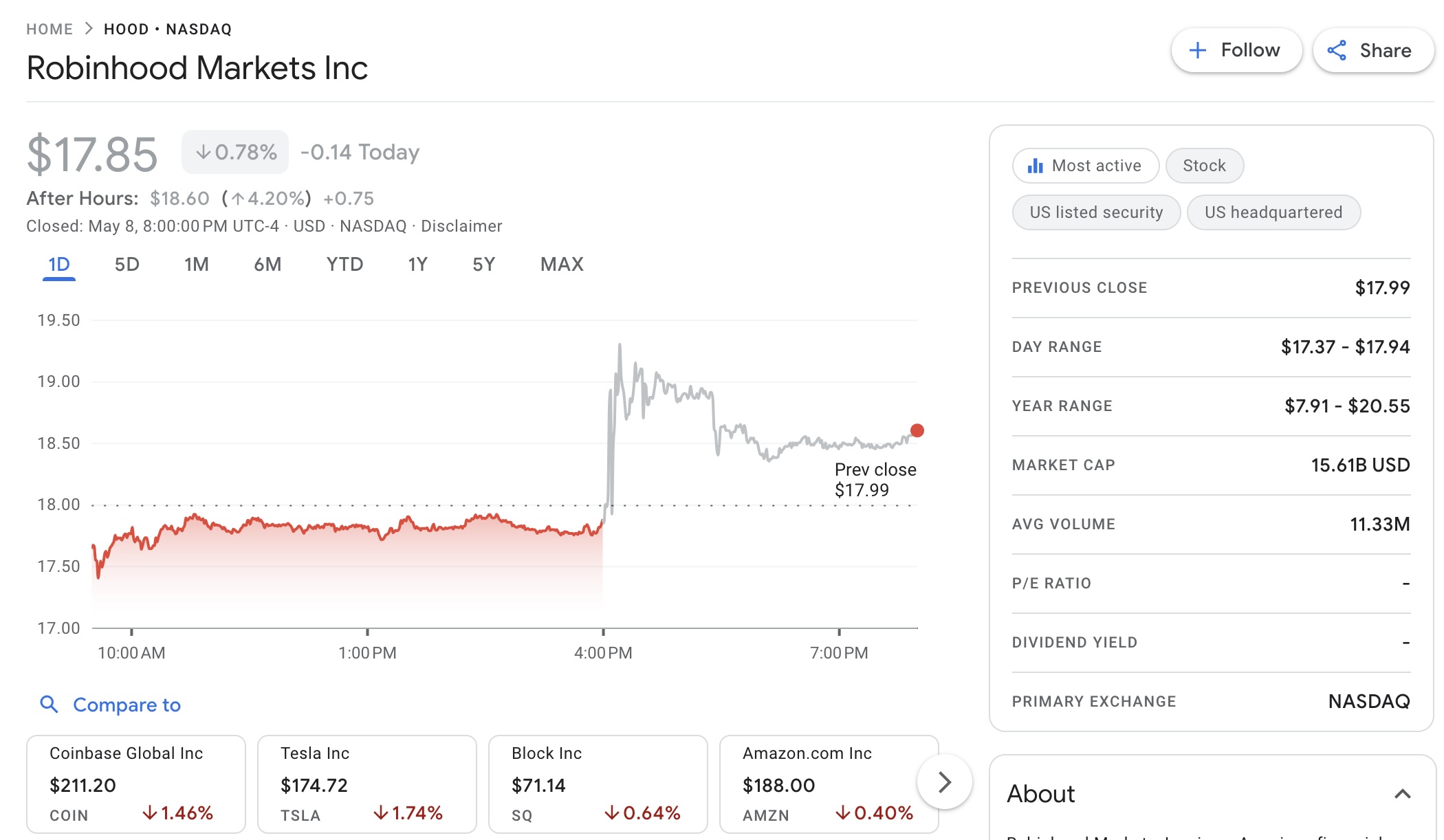1444x840 pixels.
Task: Select the 1Y range tab
Action: [417, 265]
